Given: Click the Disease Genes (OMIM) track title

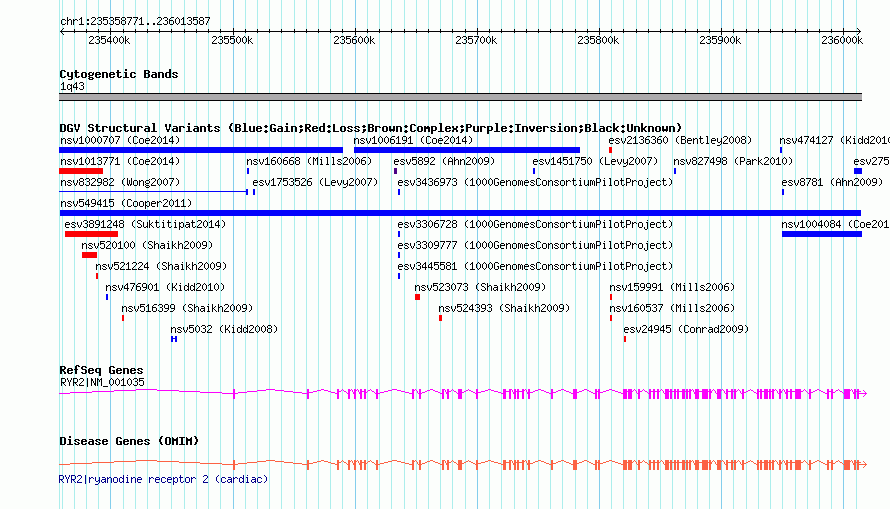Looking at the screenshot, I should click(x=129, y=441).
